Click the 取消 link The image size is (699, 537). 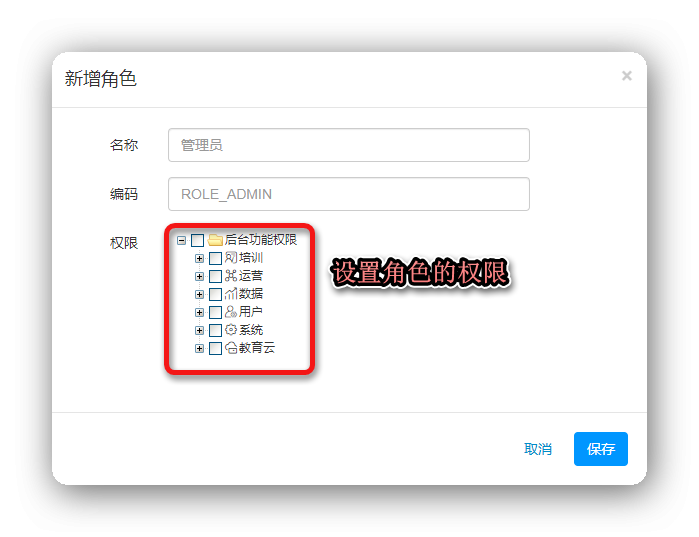(538, 449)
